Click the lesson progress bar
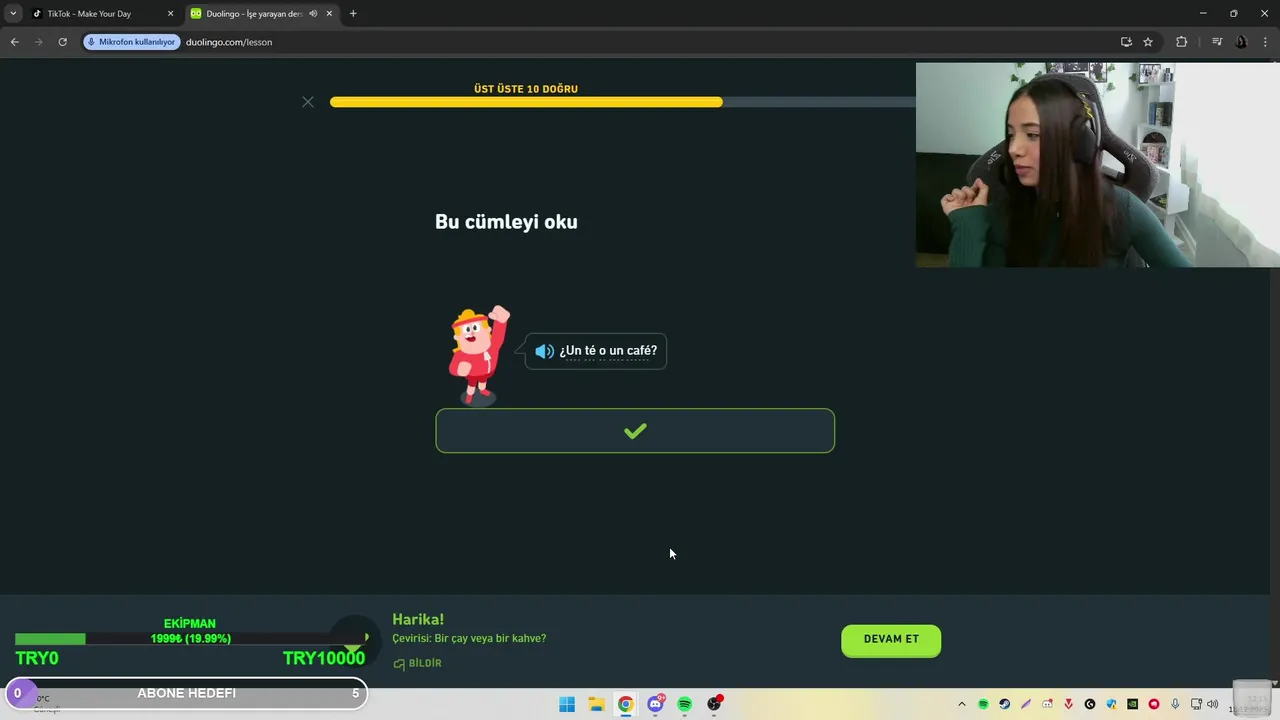The width and height of the screenshot is (1280, 720). pos(622,102)
